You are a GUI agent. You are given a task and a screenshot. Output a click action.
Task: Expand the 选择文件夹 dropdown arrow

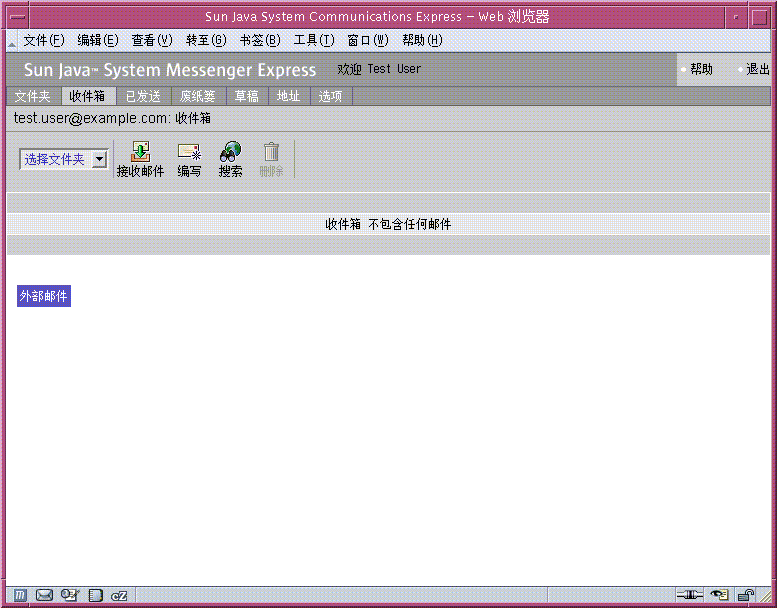(99, 160)
